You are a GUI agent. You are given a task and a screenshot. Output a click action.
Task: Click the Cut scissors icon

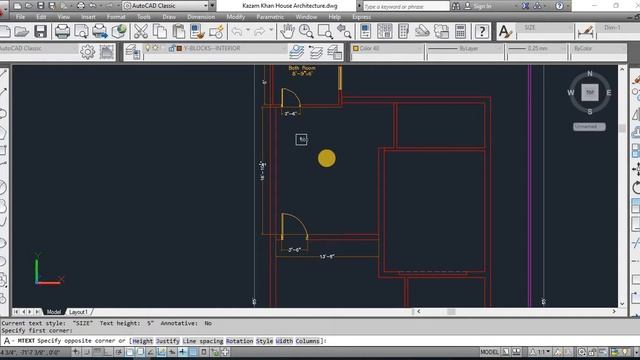tap(141, 31)
